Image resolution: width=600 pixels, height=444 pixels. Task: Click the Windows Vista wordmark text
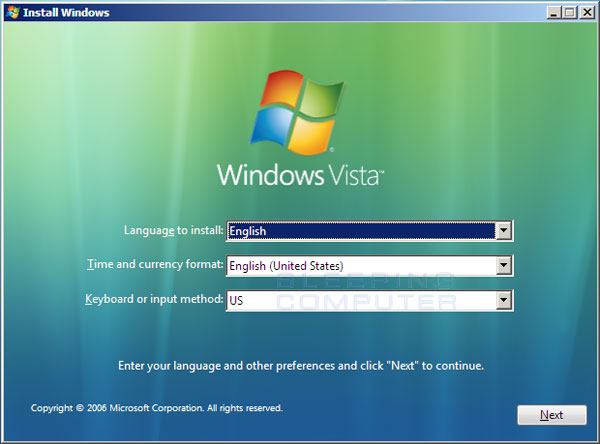tap(300, 177)
